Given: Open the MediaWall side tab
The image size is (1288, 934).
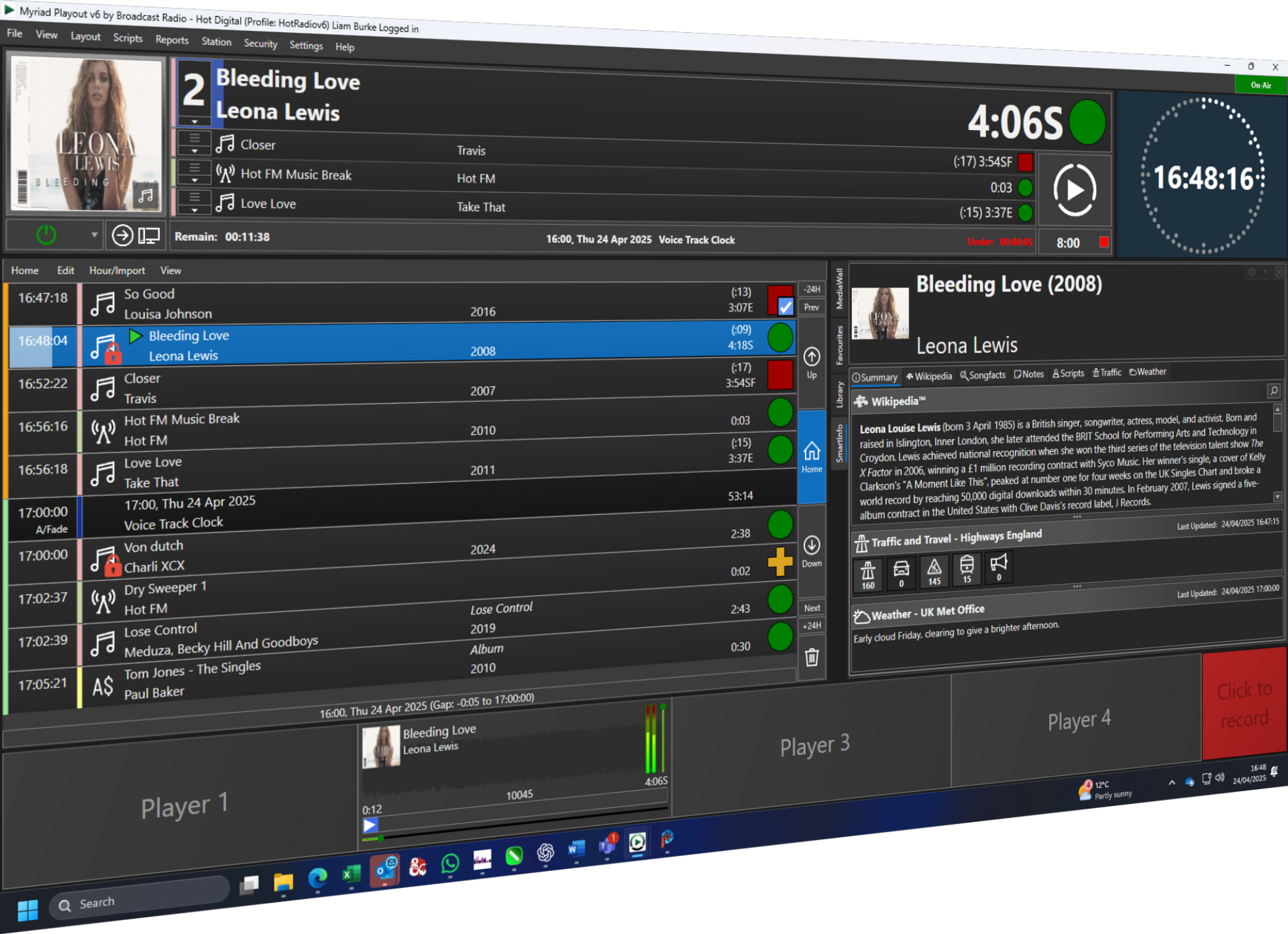Looking at the screenshot, I should (x=839, y=289).
